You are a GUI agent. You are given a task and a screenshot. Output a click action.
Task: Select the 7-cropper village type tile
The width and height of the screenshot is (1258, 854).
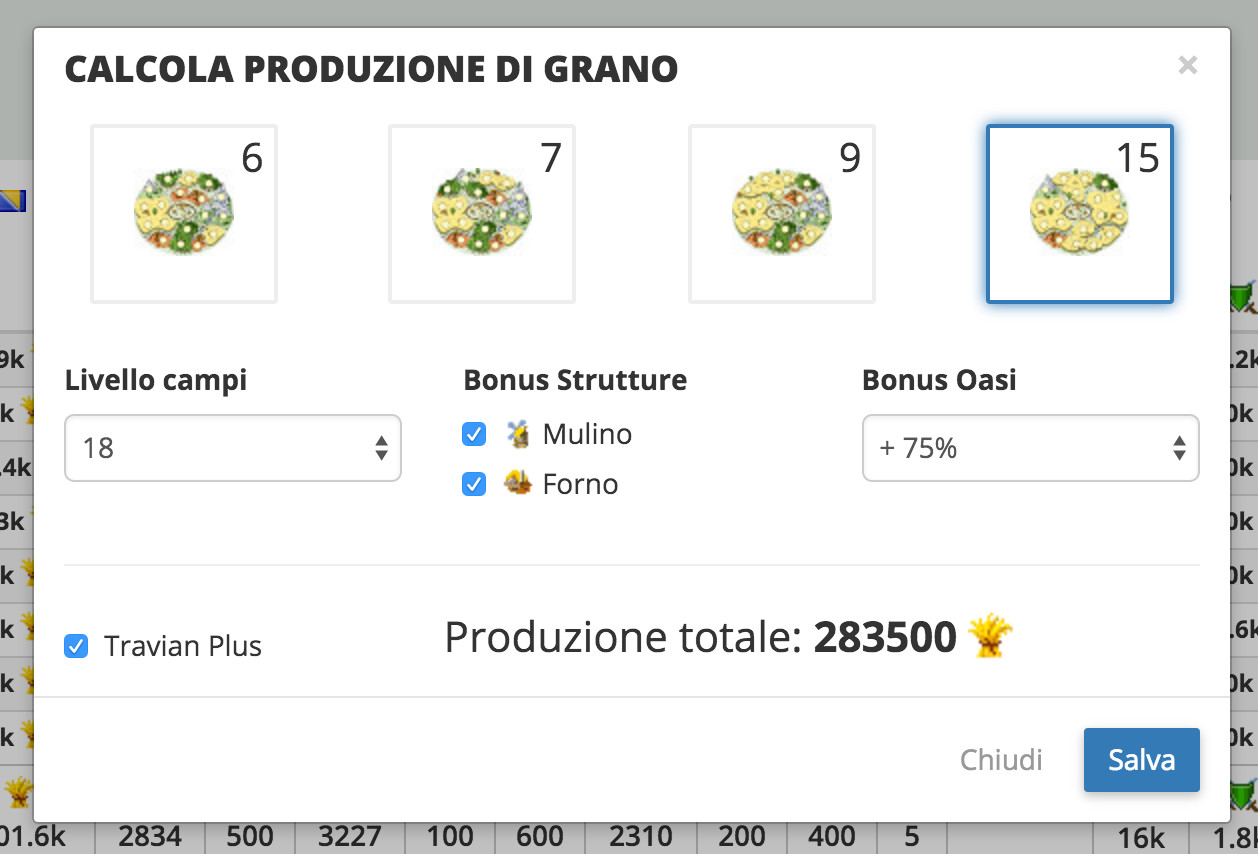(482, 214)
